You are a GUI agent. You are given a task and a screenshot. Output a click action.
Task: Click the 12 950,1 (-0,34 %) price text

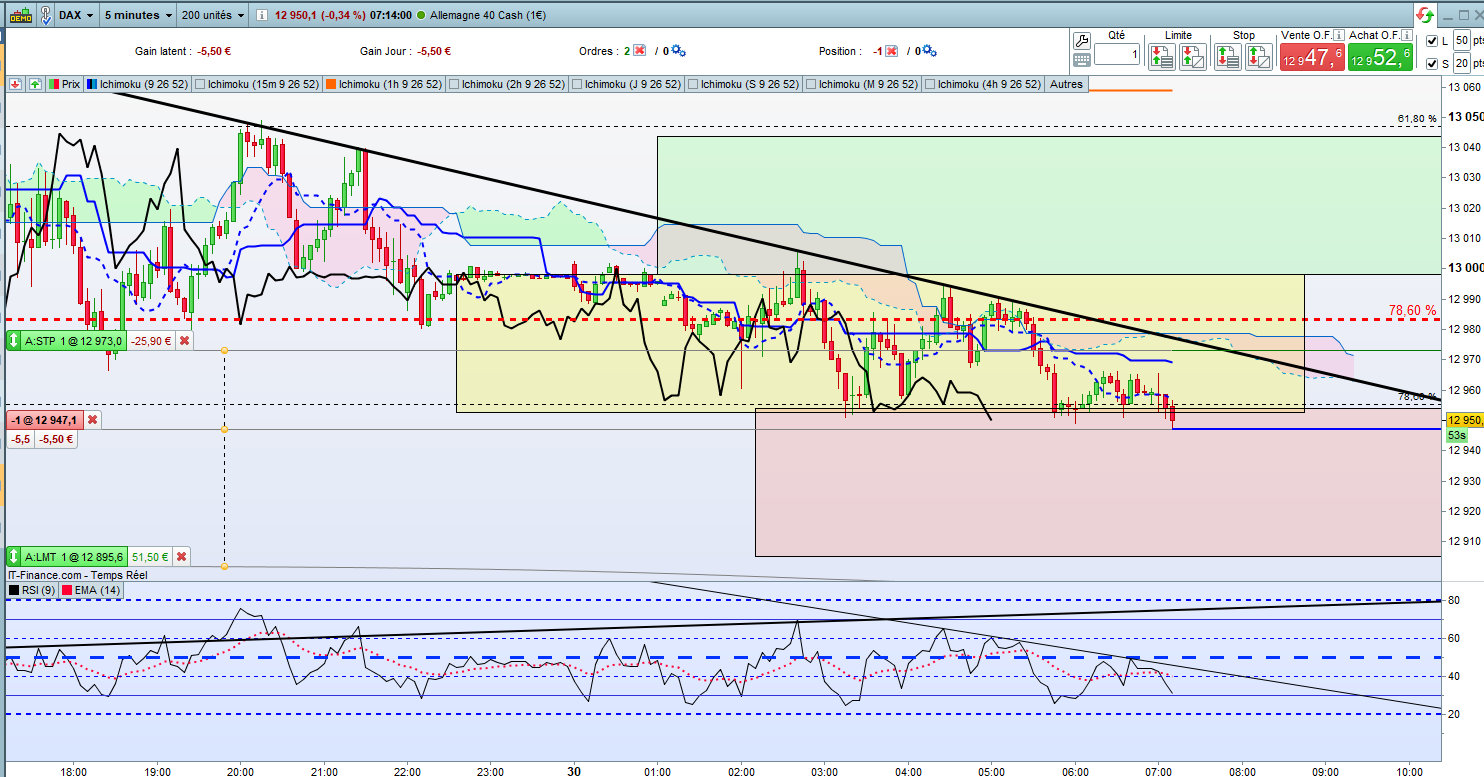(320, 16)
